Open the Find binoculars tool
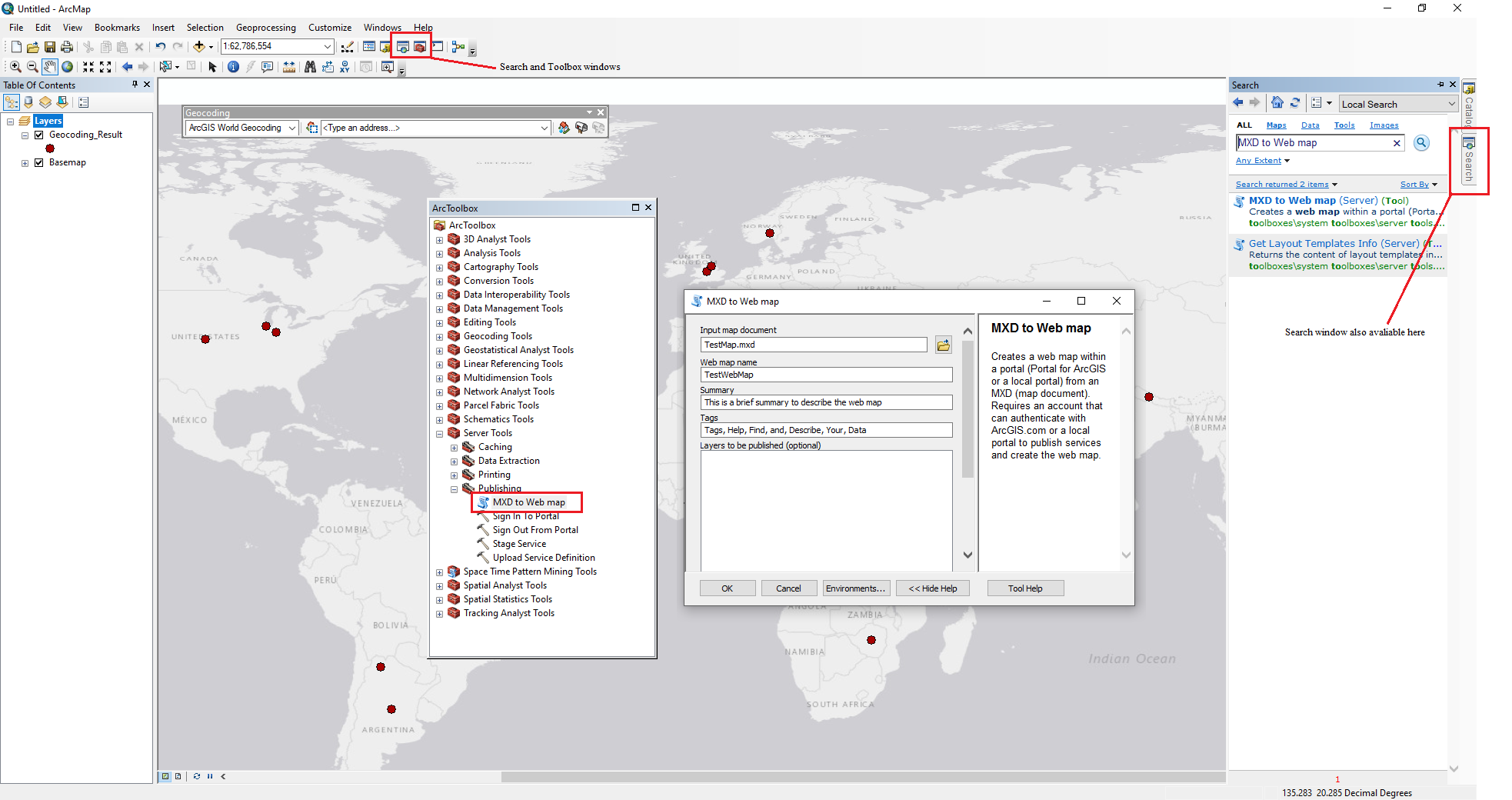Image resolution: width=1512 pixels, height=800 pixels. pos(310,67)
